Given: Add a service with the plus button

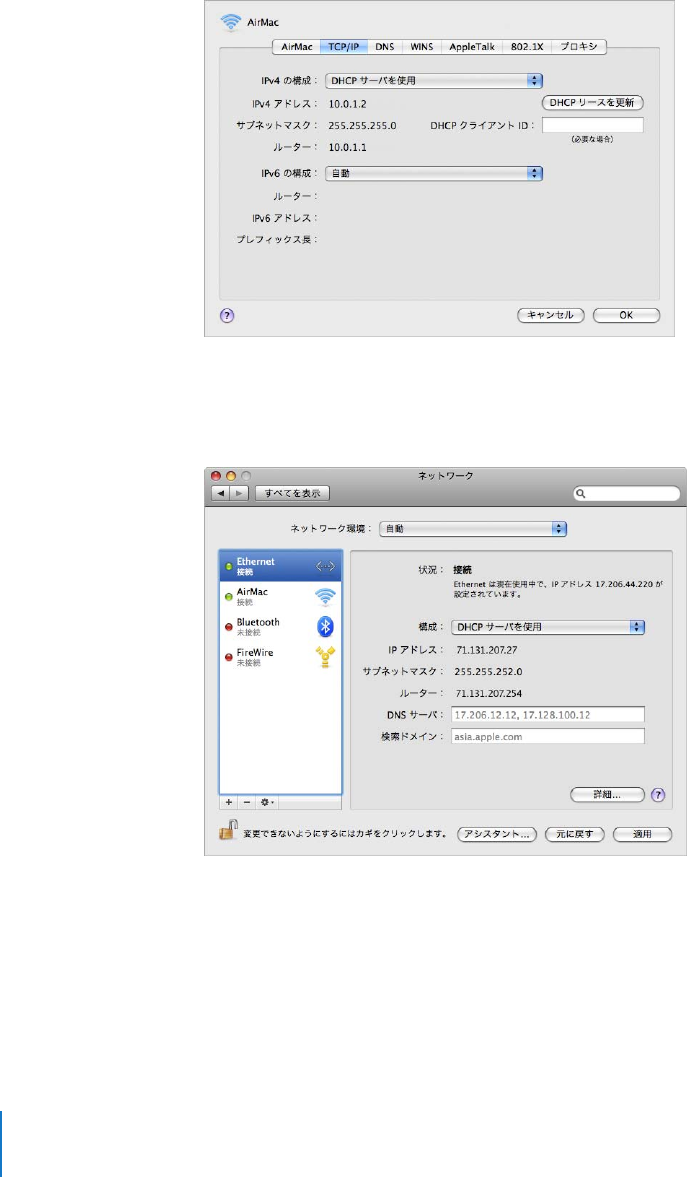Looking at the screenshot, I should point(229,802).
